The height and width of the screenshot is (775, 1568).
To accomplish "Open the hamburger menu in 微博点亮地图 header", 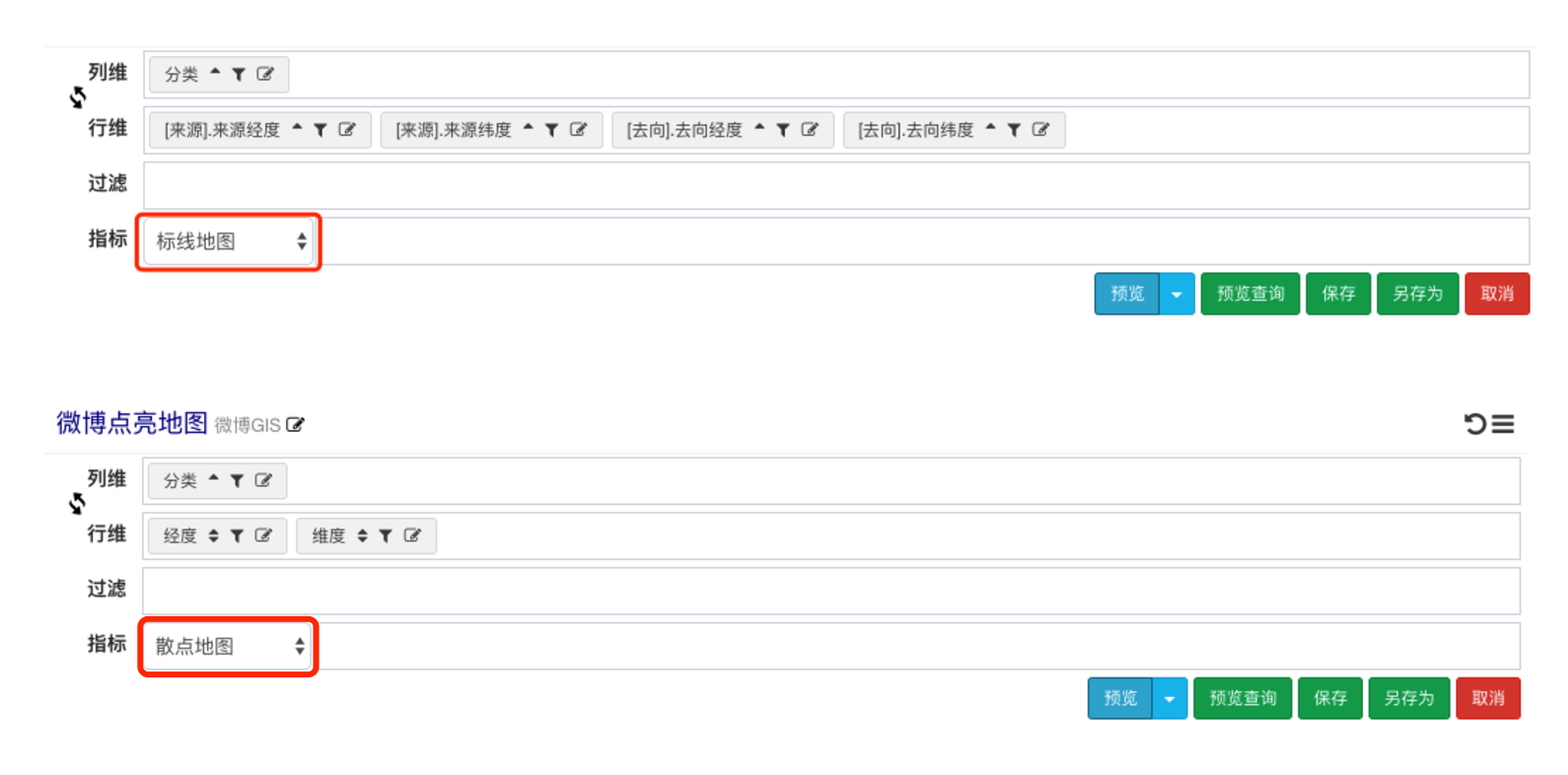I will (1503, 424).
